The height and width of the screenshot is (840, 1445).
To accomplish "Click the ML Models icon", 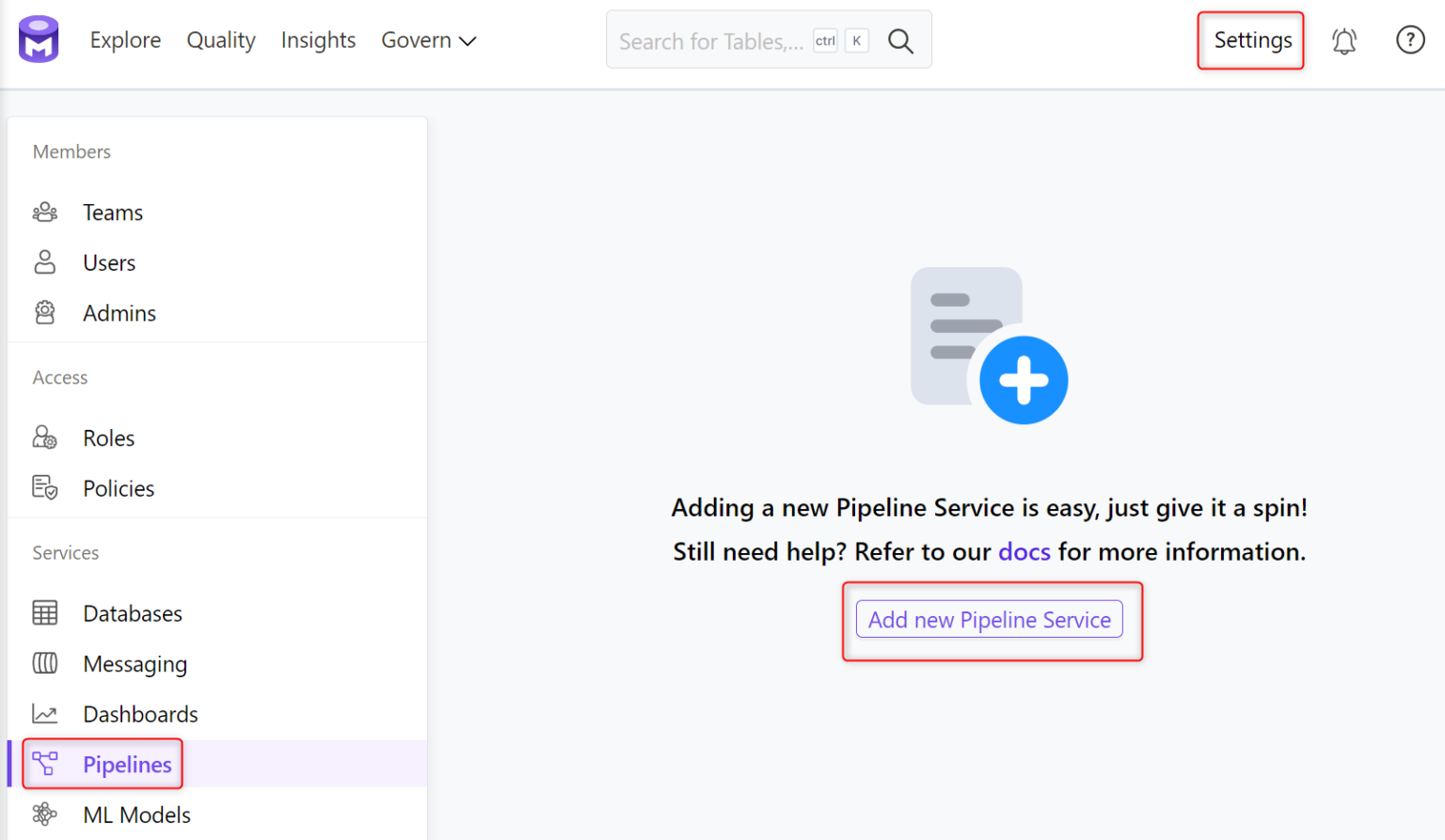I will click(45, 814).
